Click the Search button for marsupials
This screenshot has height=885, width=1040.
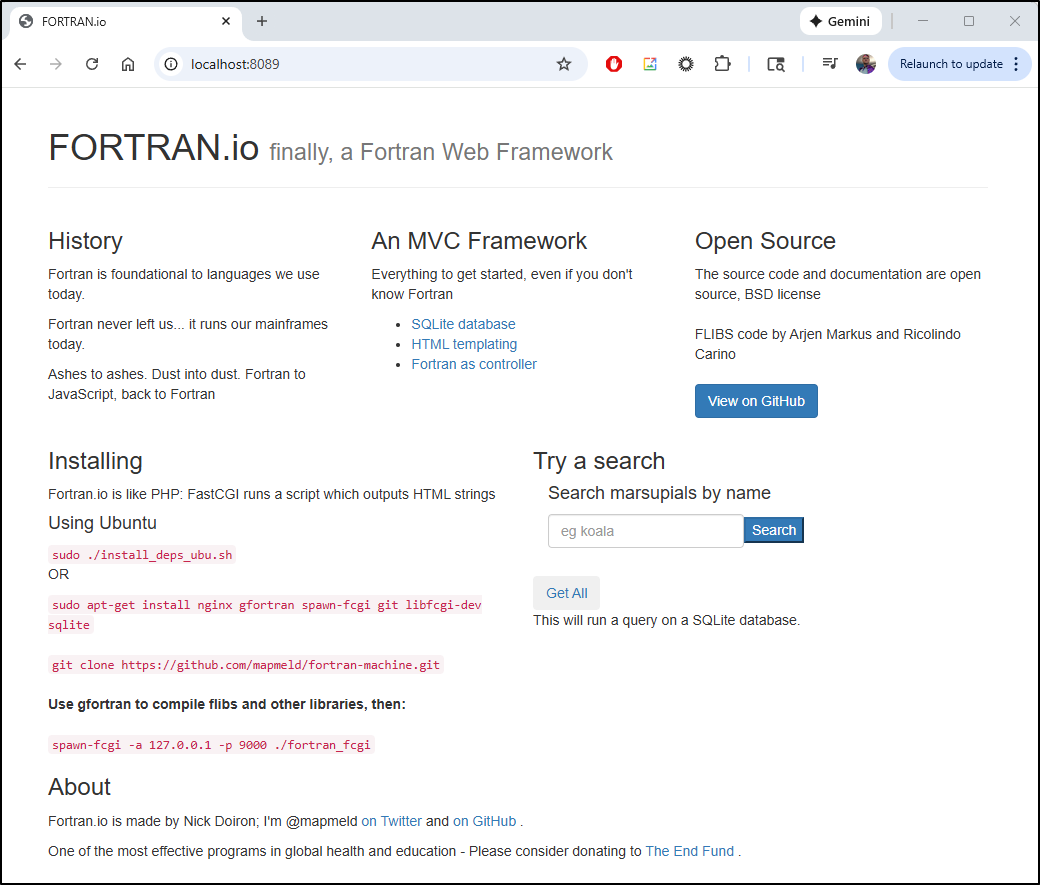point(773,530)
